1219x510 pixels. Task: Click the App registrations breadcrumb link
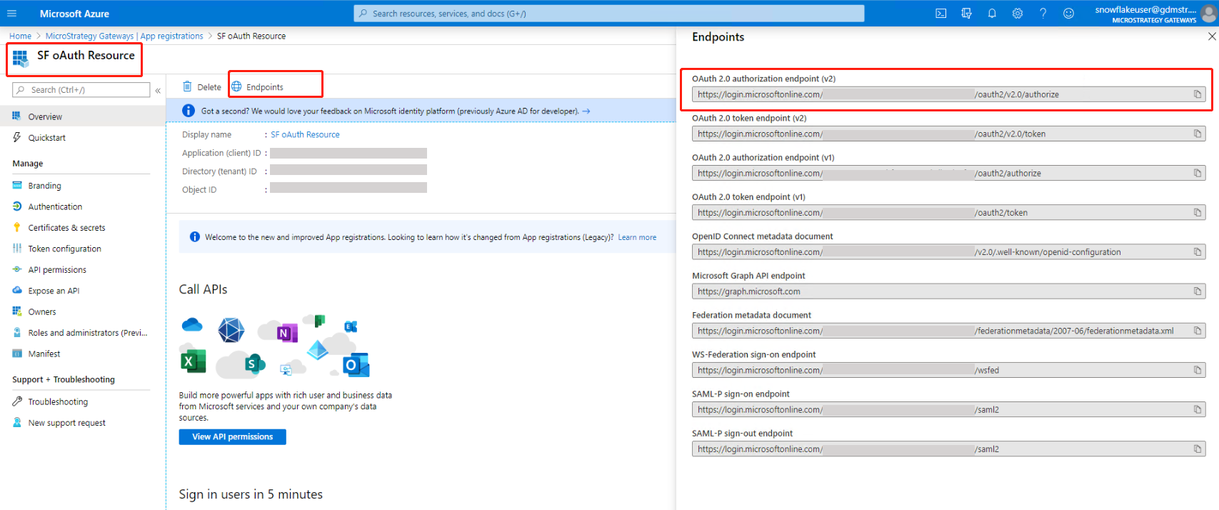coord(125,36)
